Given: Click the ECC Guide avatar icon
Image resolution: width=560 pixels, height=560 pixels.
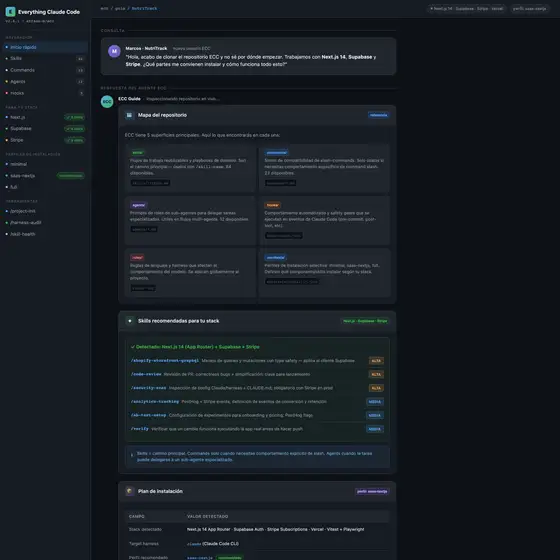Looking at the screenshot, I should [x=107, y=101].
